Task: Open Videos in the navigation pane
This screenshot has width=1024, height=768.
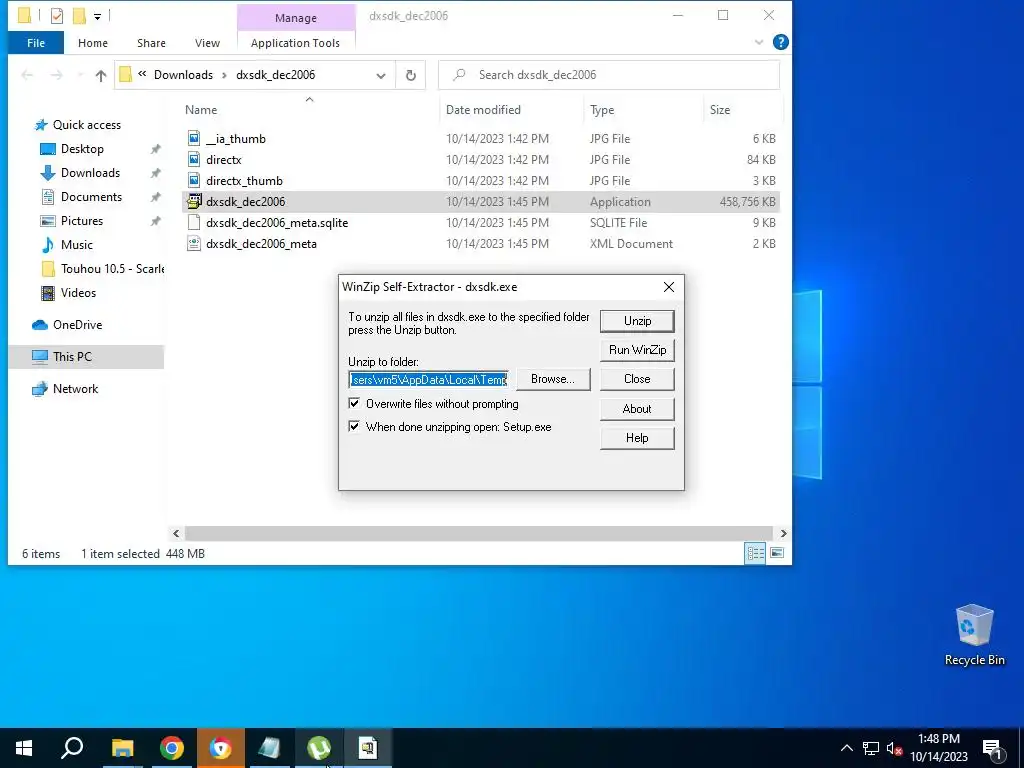Action: point(78,293)
